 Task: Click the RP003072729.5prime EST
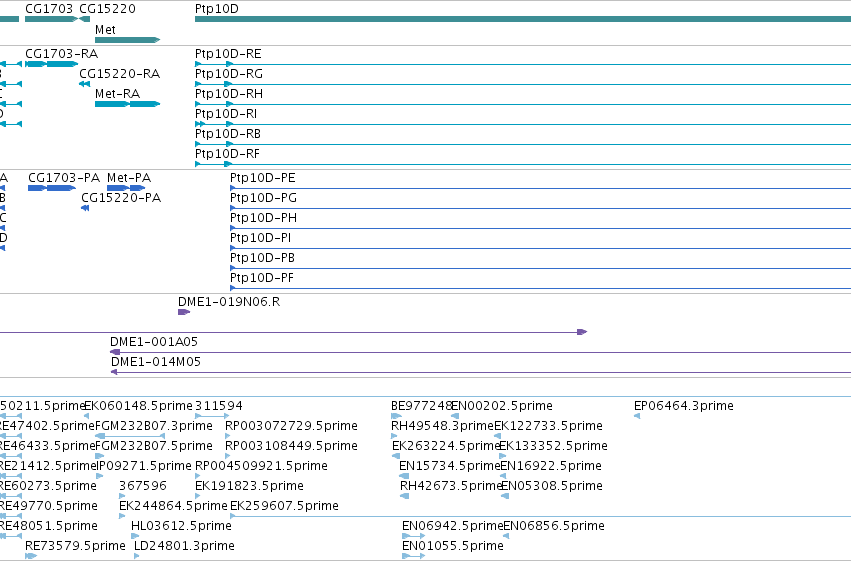click(291, 426)
